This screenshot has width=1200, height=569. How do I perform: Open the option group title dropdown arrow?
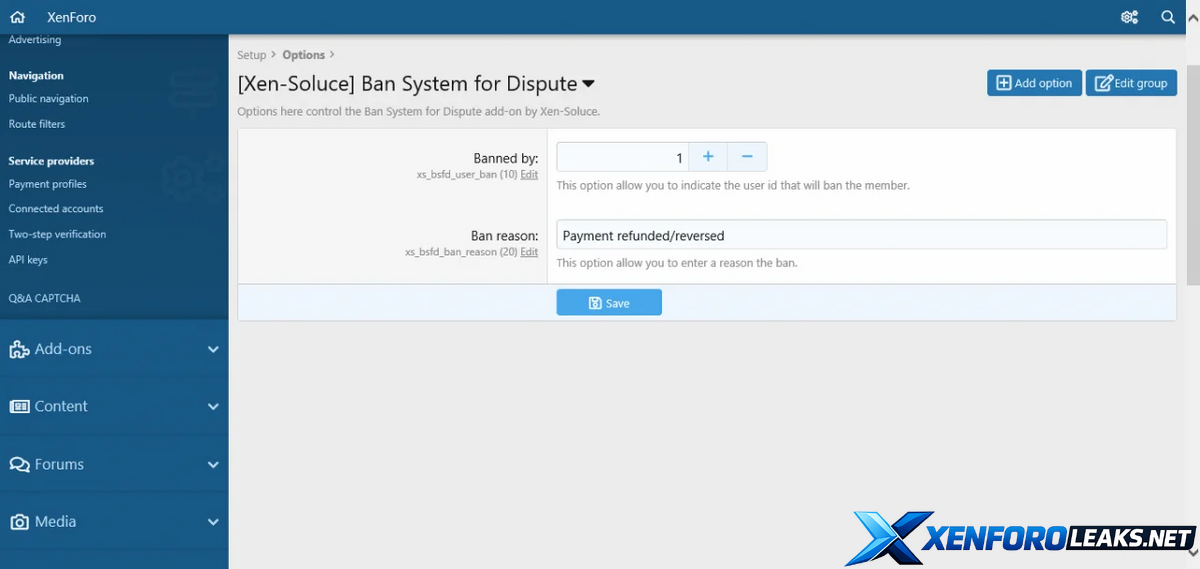(588, 85)
